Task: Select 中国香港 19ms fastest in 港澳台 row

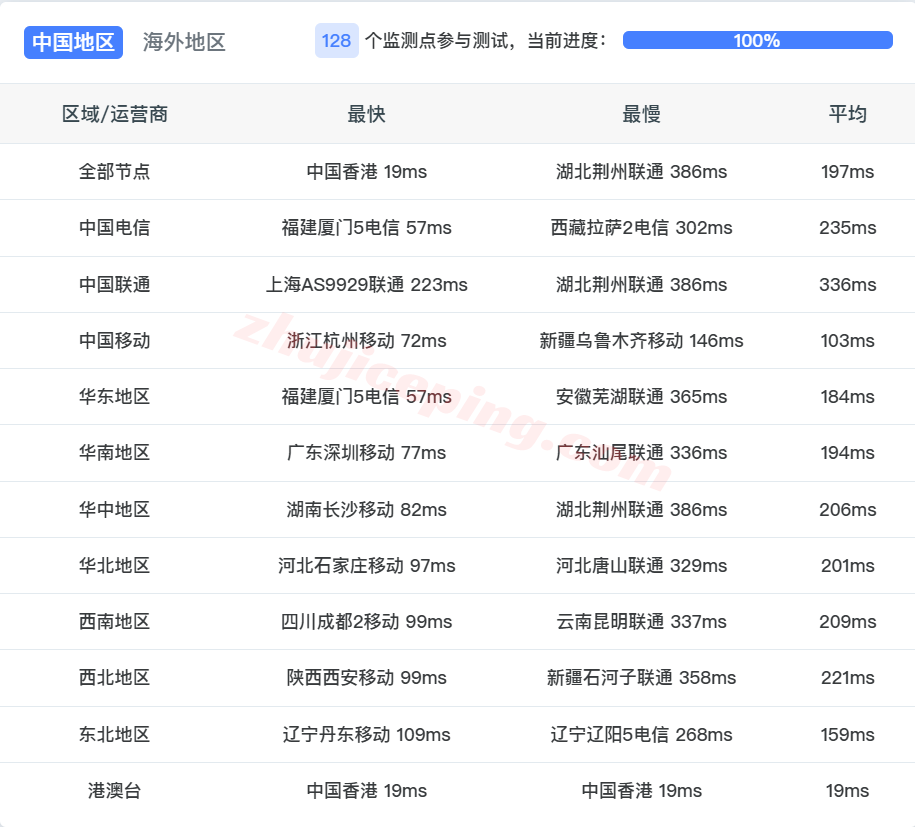Action: [x=366, y=791]
